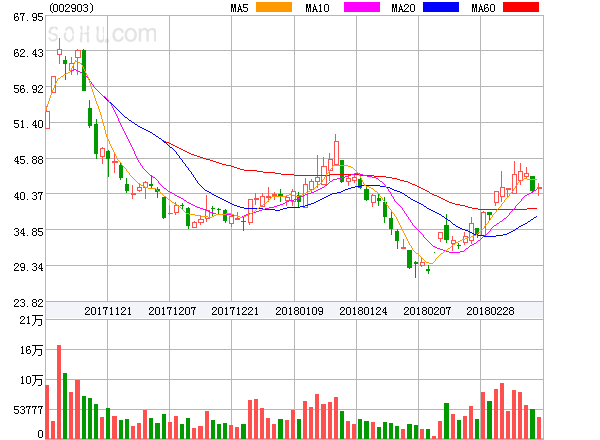The height and width of the screenshot is (440, 600).
Task: Click the 67.95 price axis label
Action: (x=28, y=17)
